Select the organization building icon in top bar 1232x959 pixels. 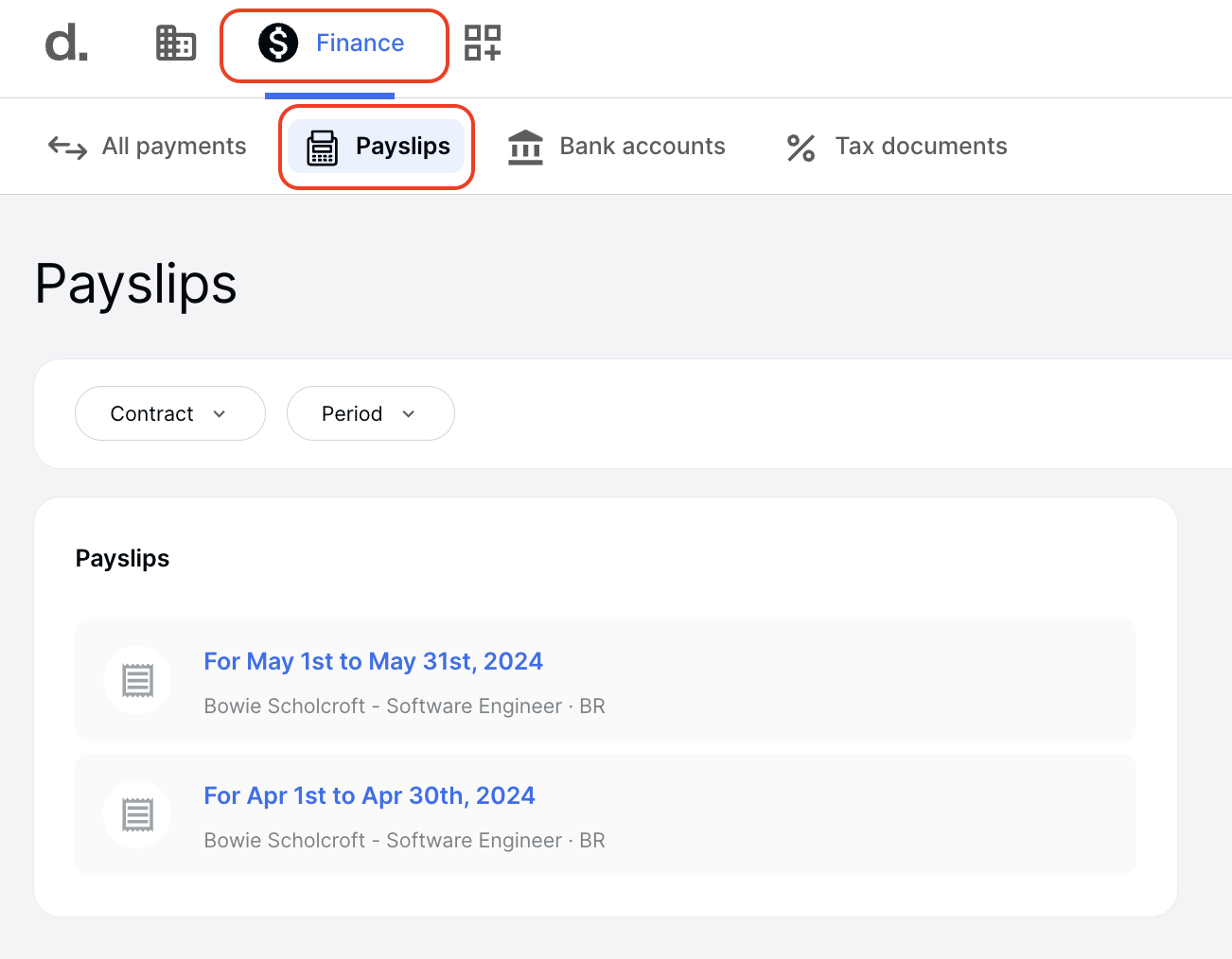[x=175, y=43]
